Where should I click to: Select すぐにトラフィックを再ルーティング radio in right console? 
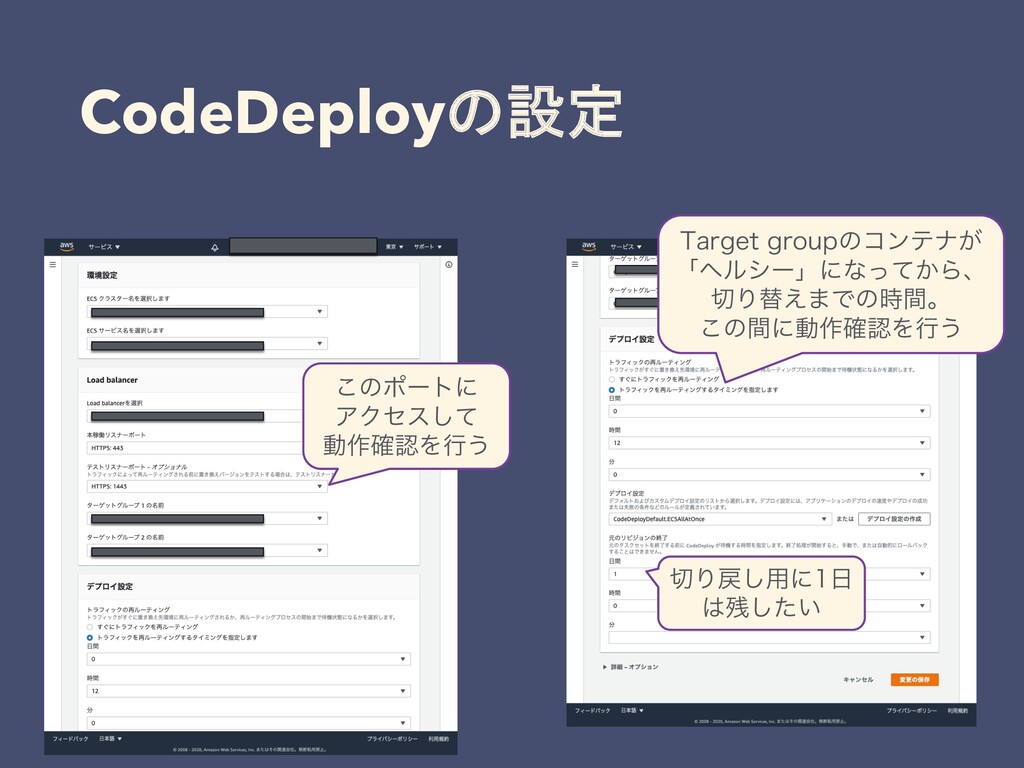coord(612,379)
